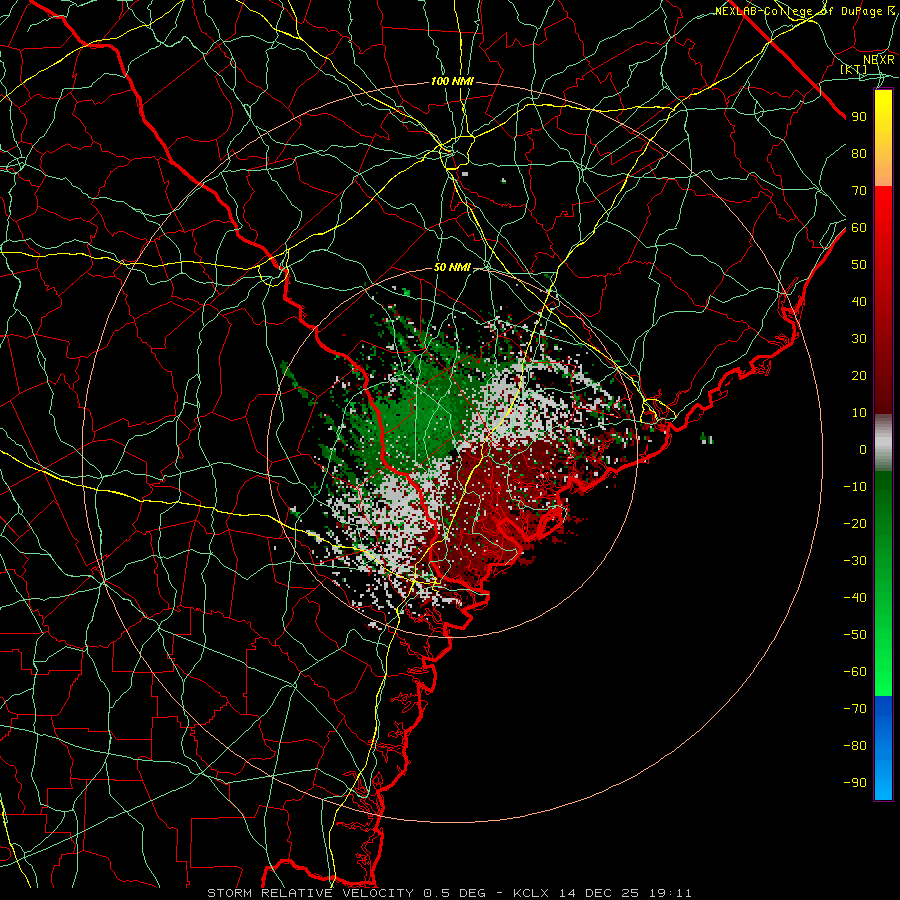Select the positive 70 scale value
900x900 pixels.
click(x=859, y=191)
